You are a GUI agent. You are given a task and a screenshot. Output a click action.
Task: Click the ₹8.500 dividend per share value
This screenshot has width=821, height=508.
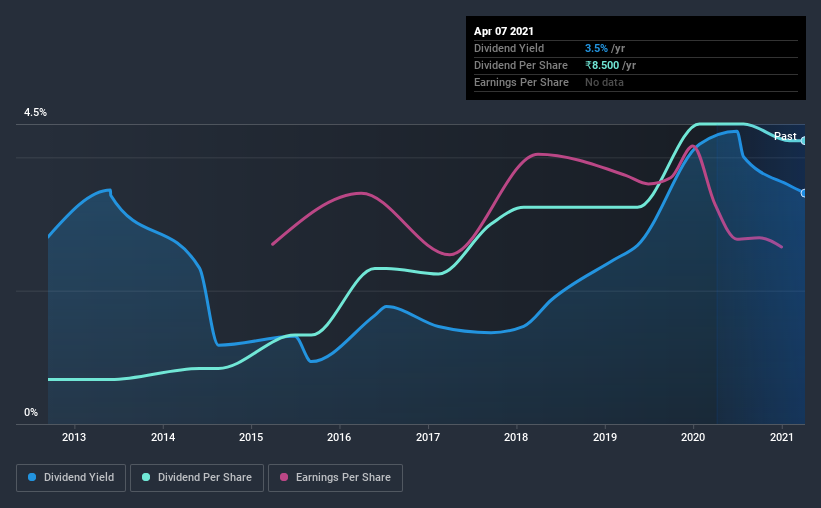pyautogui.click(x=602, y=65)
